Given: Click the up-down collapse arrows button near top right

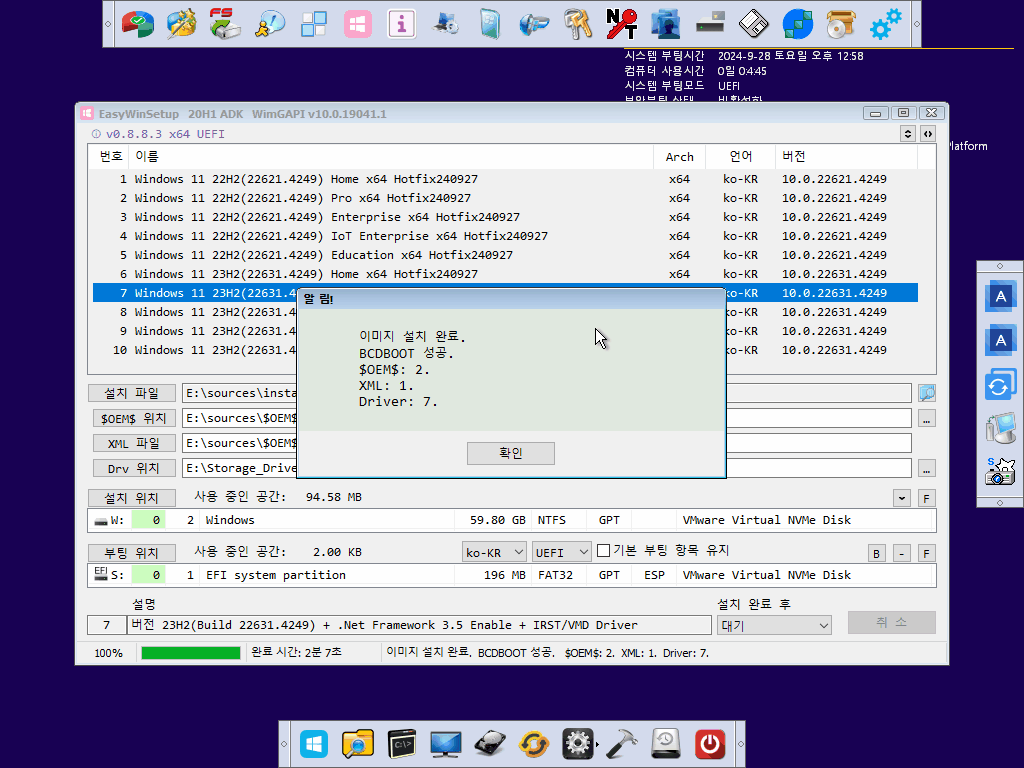Looking at the screenshot, I should (907, 134).
